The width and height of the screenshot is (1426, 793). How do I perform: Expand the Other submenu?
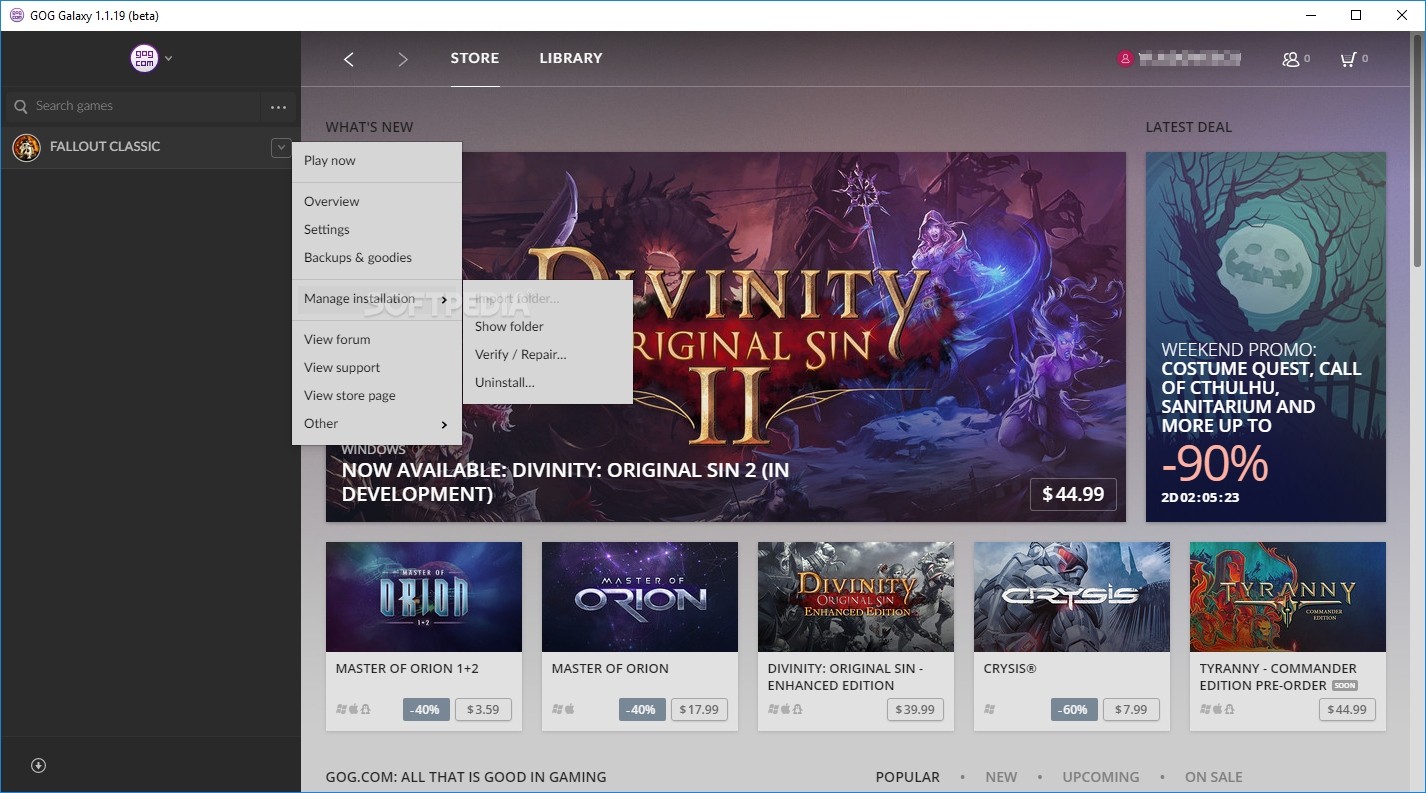pos(377,423)
